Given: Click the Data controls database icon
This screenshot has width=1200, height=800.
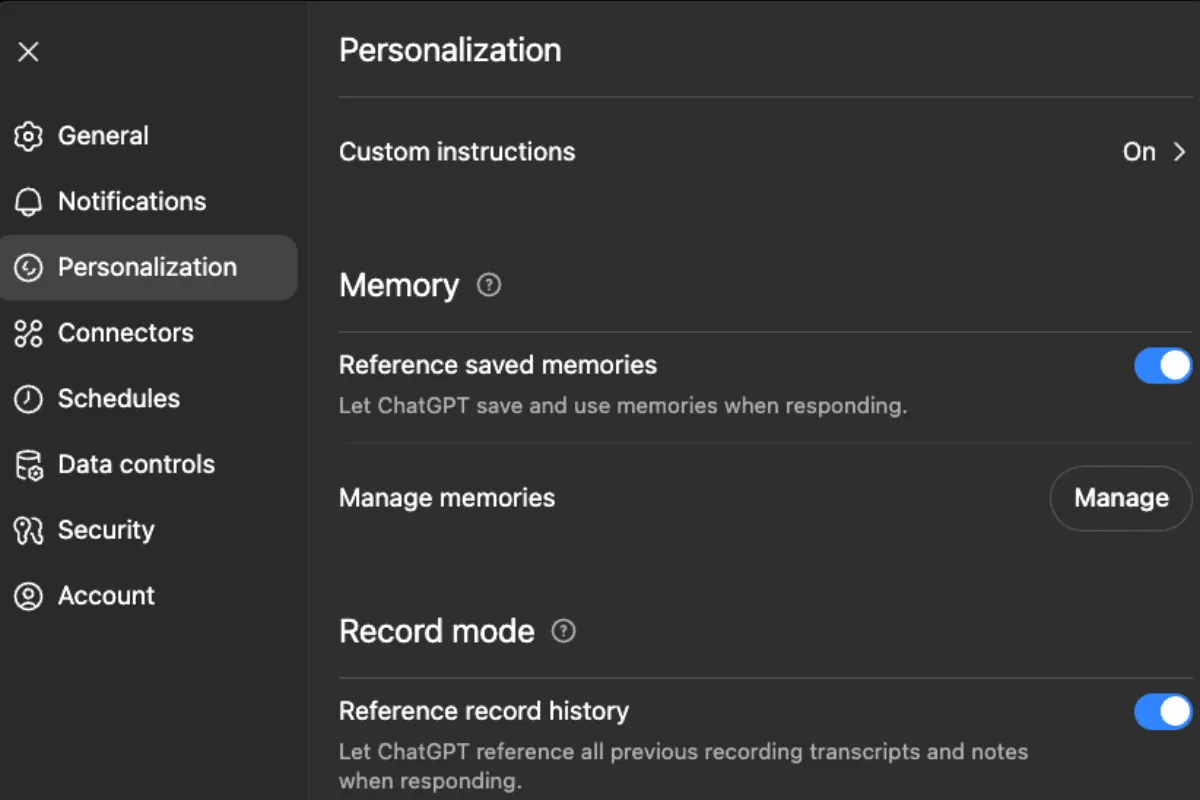Looking at the screenshot, I should (28, 465).
